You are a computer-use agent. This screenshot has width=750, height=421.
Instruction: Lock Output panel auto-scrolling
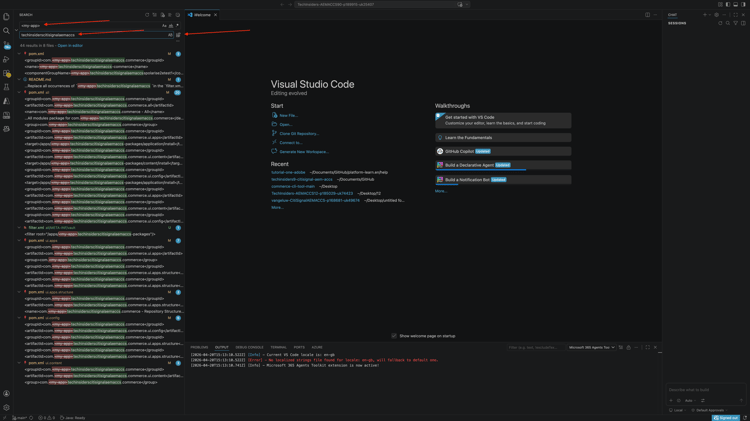click(x=629, y=347)
